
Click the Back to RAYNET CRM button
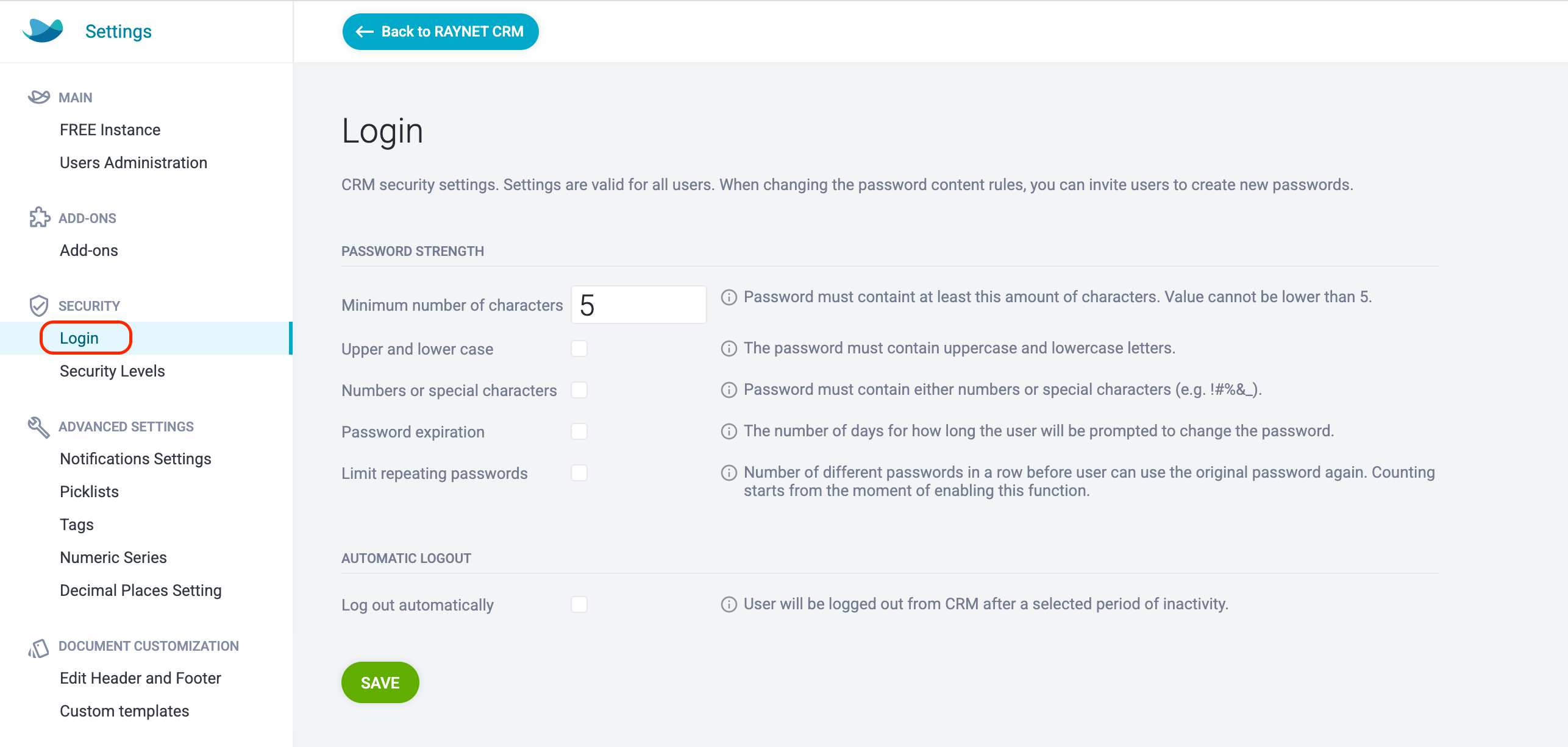point(440,32)
